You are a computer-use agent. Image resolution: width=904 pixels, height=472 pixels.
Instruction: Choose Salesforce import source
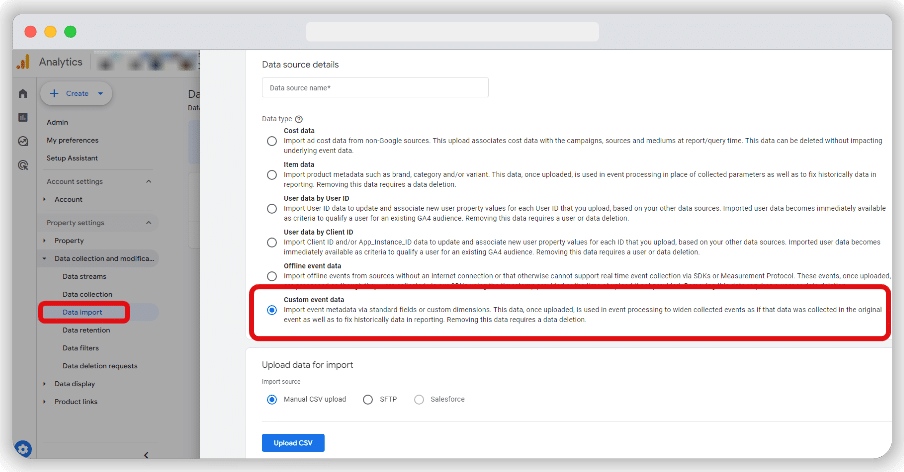tap(419, 399)
